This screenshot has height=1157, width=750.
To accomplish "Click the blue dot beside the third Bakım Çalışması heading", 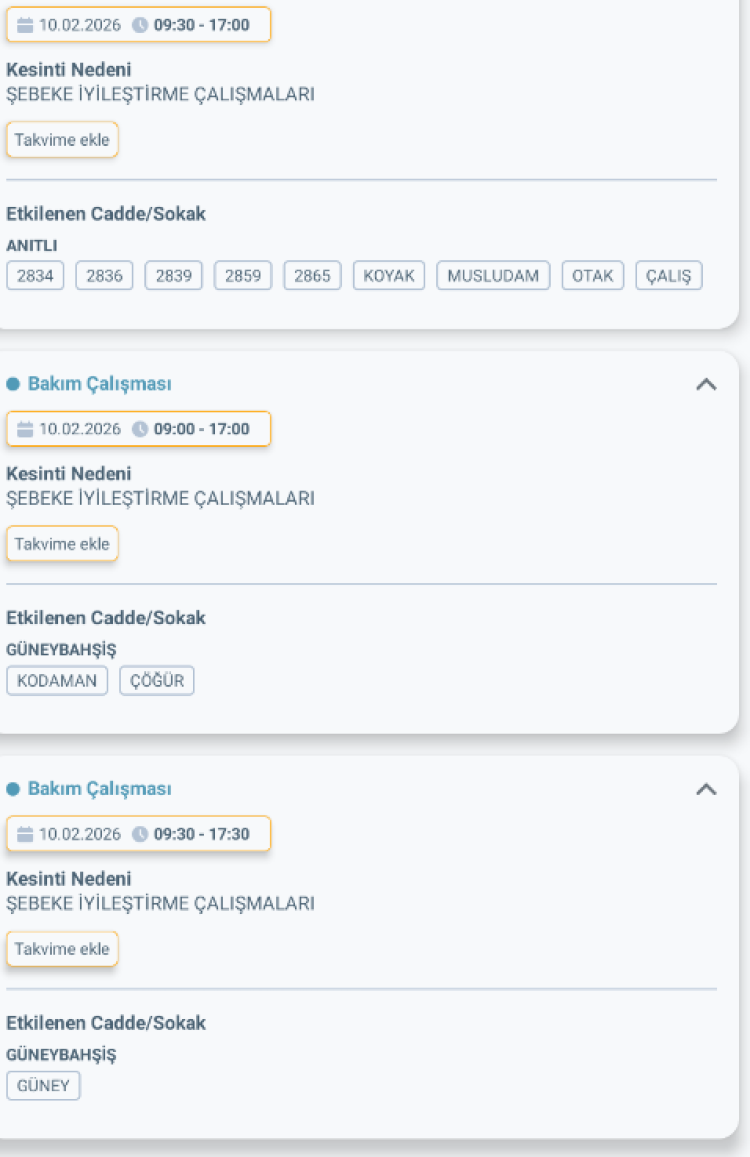I will (14, 788).
